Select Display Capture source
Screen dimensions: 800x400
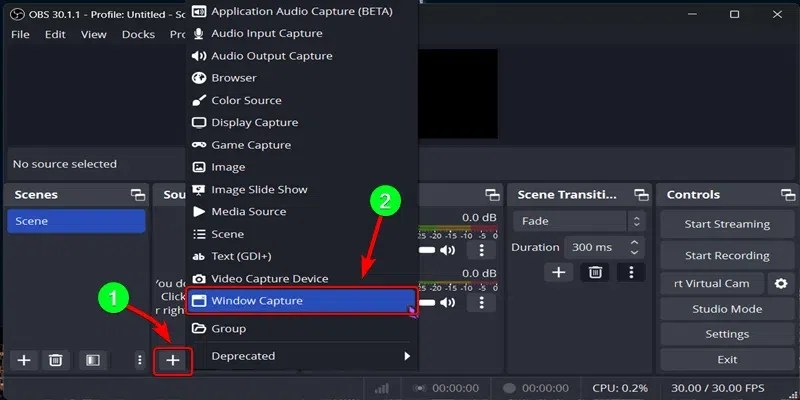click(x=302, y=122)
